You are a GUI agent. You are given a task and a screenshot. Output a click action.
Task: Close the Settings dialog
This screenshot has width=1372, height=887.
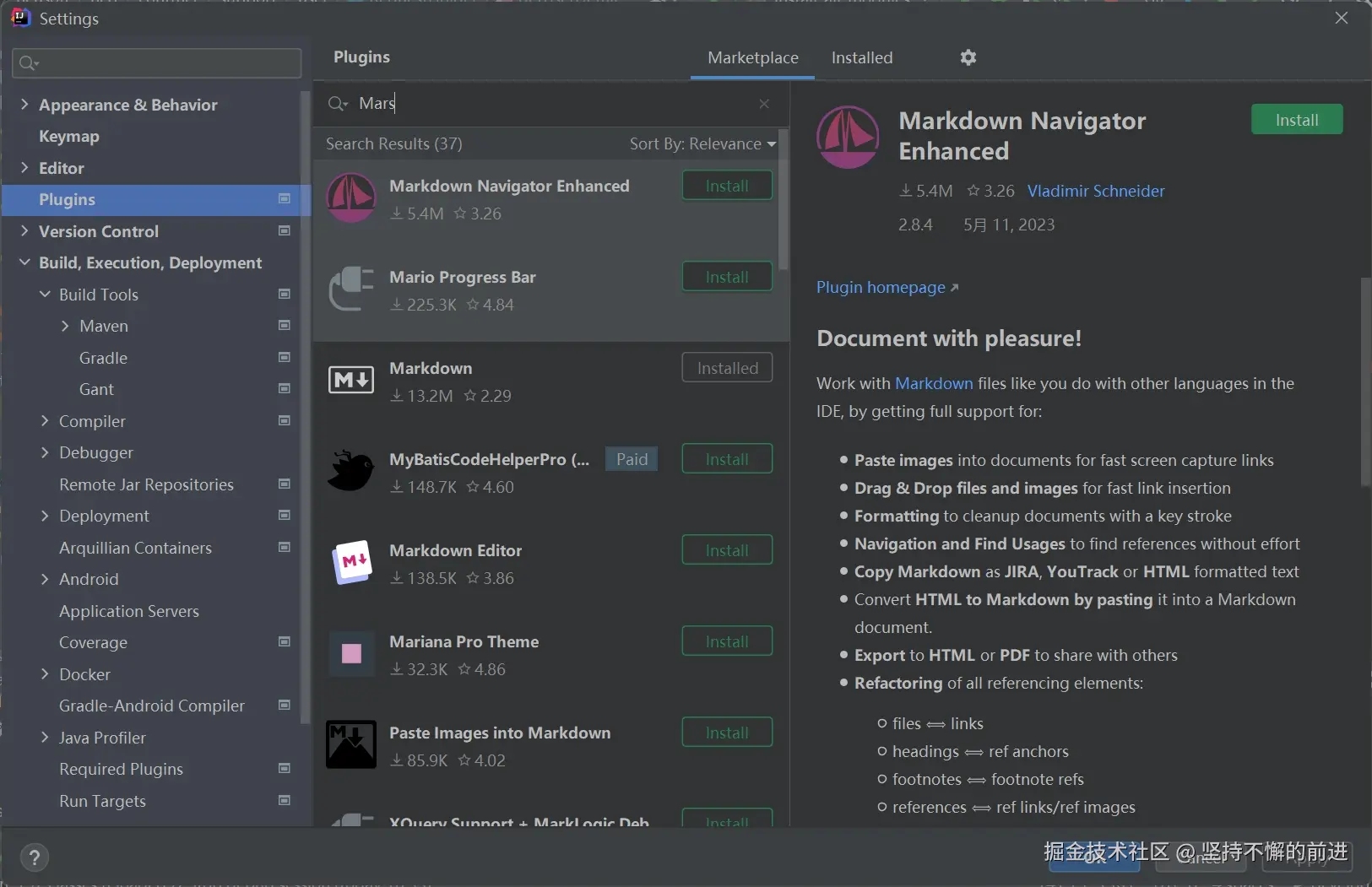coord(1342,18)
